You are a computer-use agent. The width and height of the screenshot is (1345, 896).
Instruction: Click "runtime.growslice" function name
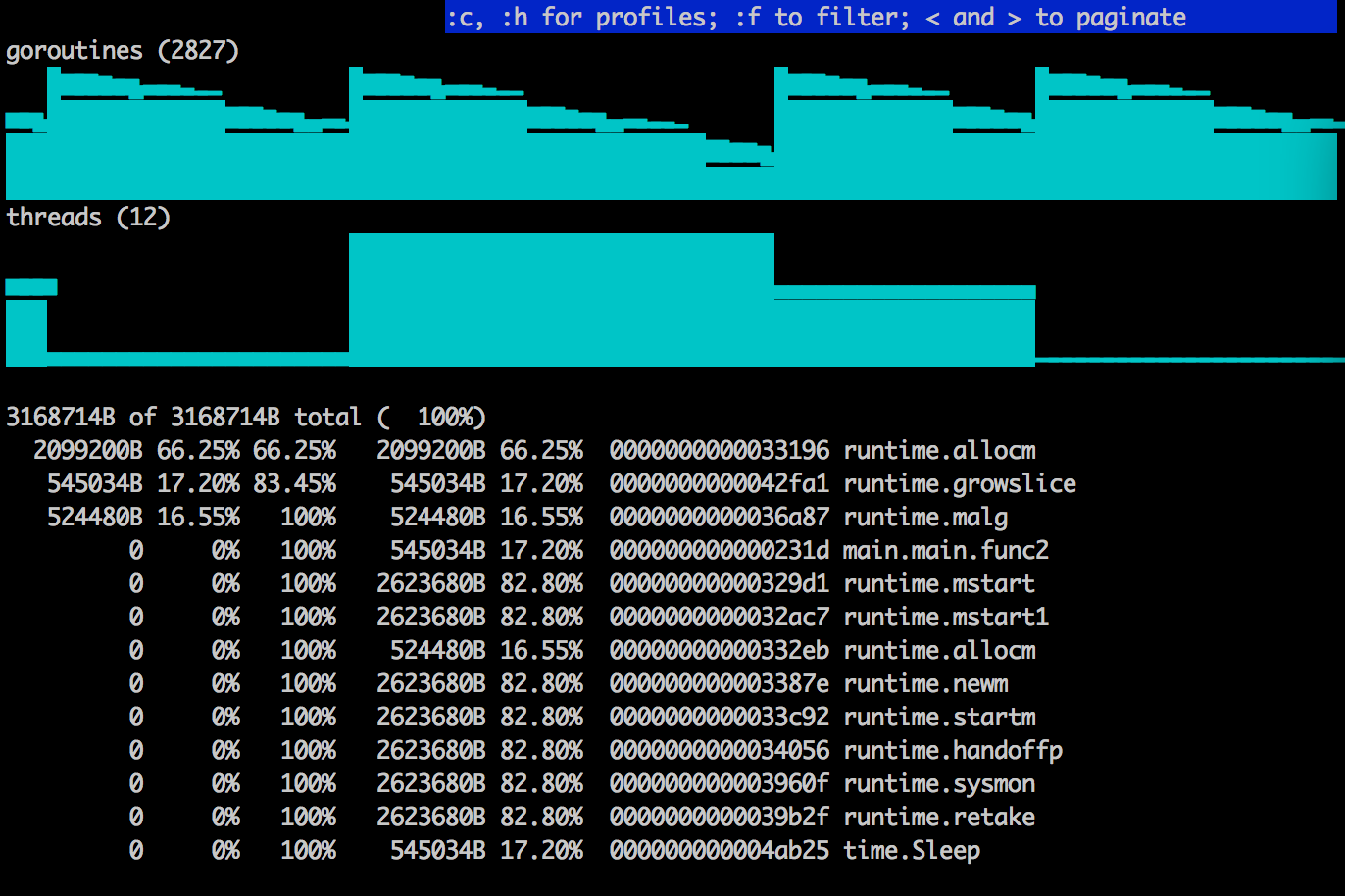960,483
